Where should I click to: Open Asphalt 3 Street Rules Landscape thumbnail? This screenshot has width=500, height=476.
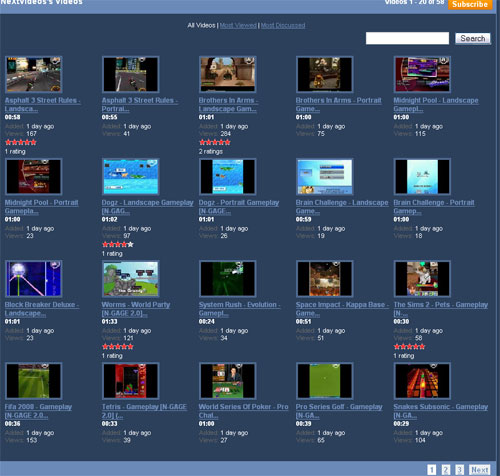(x=34, y=74)
